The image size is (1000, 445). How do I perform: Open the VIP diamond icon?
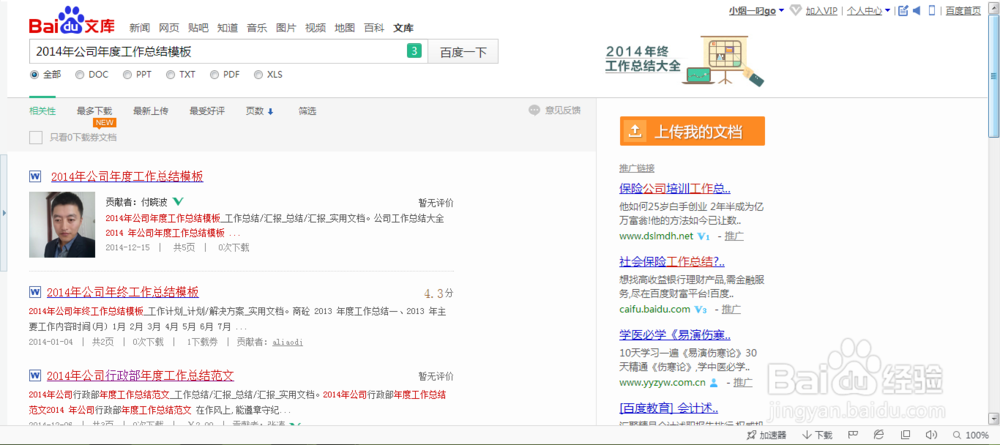click(795, 10)
